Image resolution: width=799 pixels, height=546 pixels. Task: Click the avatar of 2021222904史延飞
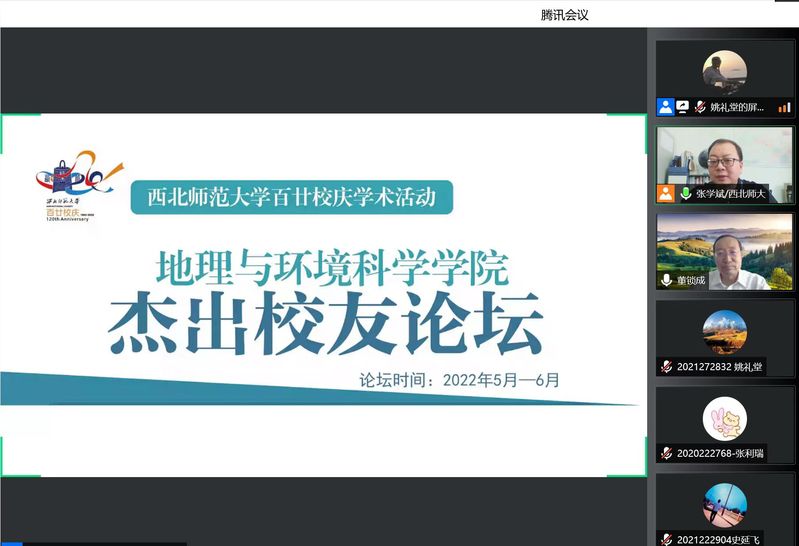[x=725, y=505]
